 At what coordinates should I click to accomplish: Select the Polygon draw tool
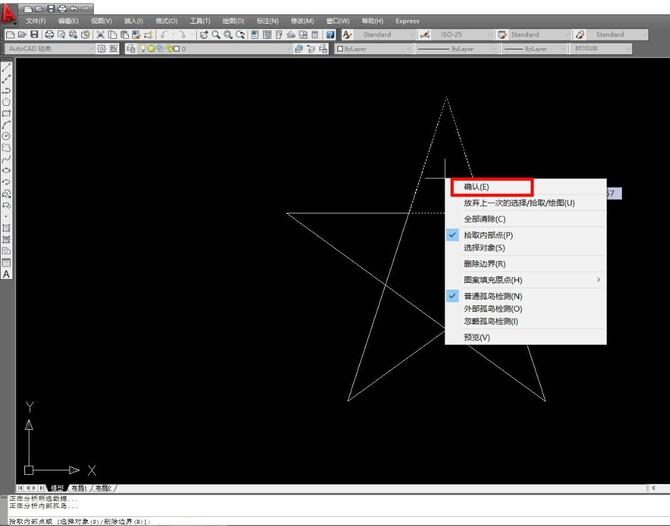(6, 101)
